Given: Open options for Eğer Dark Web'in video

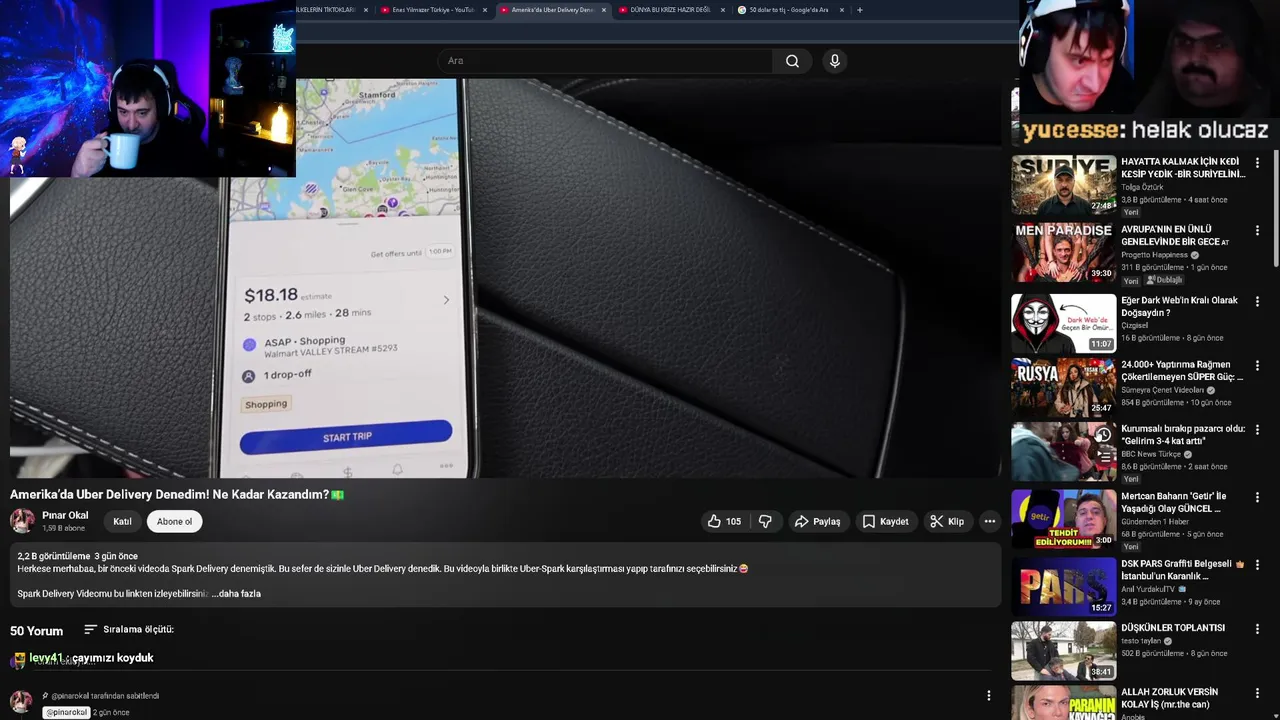Looking at the screenshot, I should (x=1257, y=301).
